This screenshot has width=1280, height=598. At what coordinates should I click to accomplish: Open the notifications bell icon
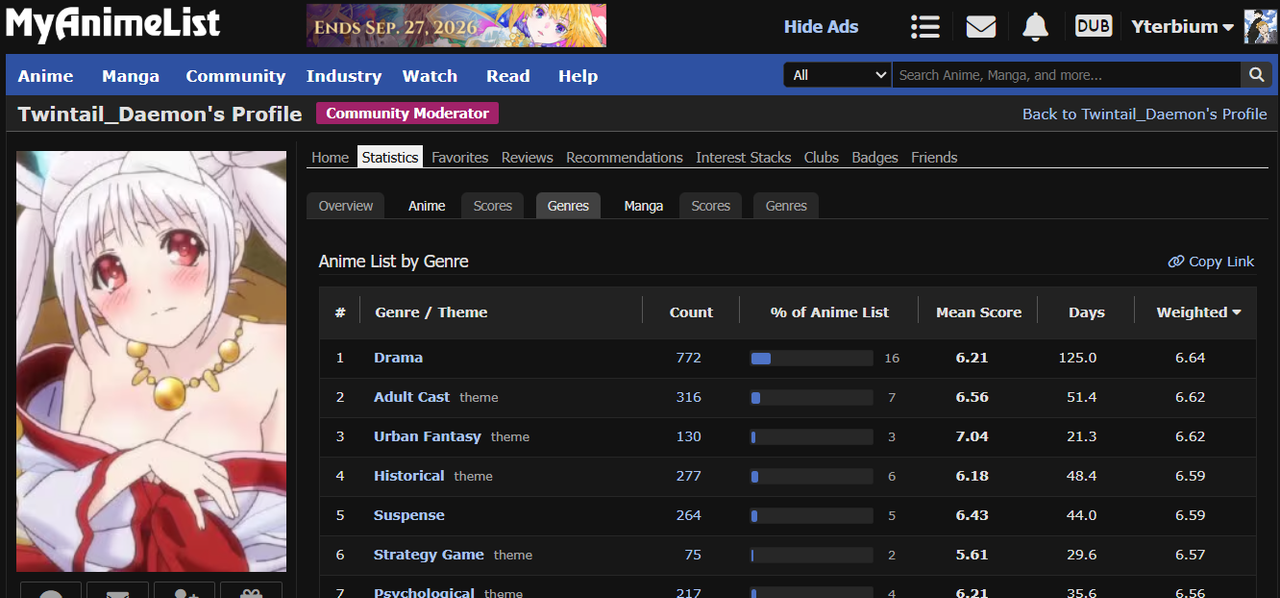(1036, 27)
